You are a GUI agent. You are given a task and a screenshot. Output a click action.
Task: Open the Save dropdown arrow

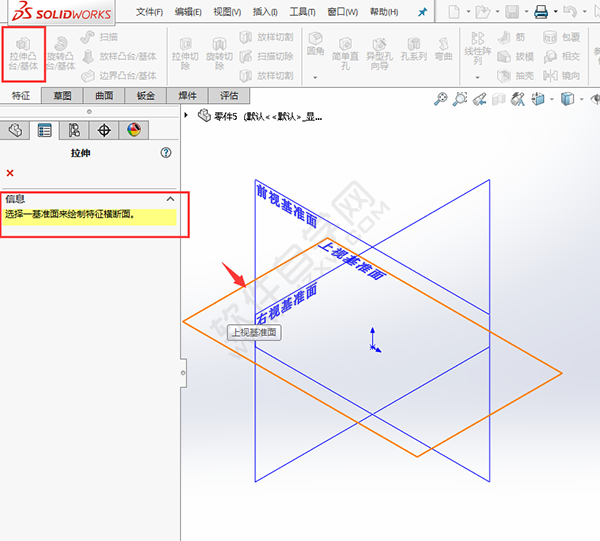point(527,12)
